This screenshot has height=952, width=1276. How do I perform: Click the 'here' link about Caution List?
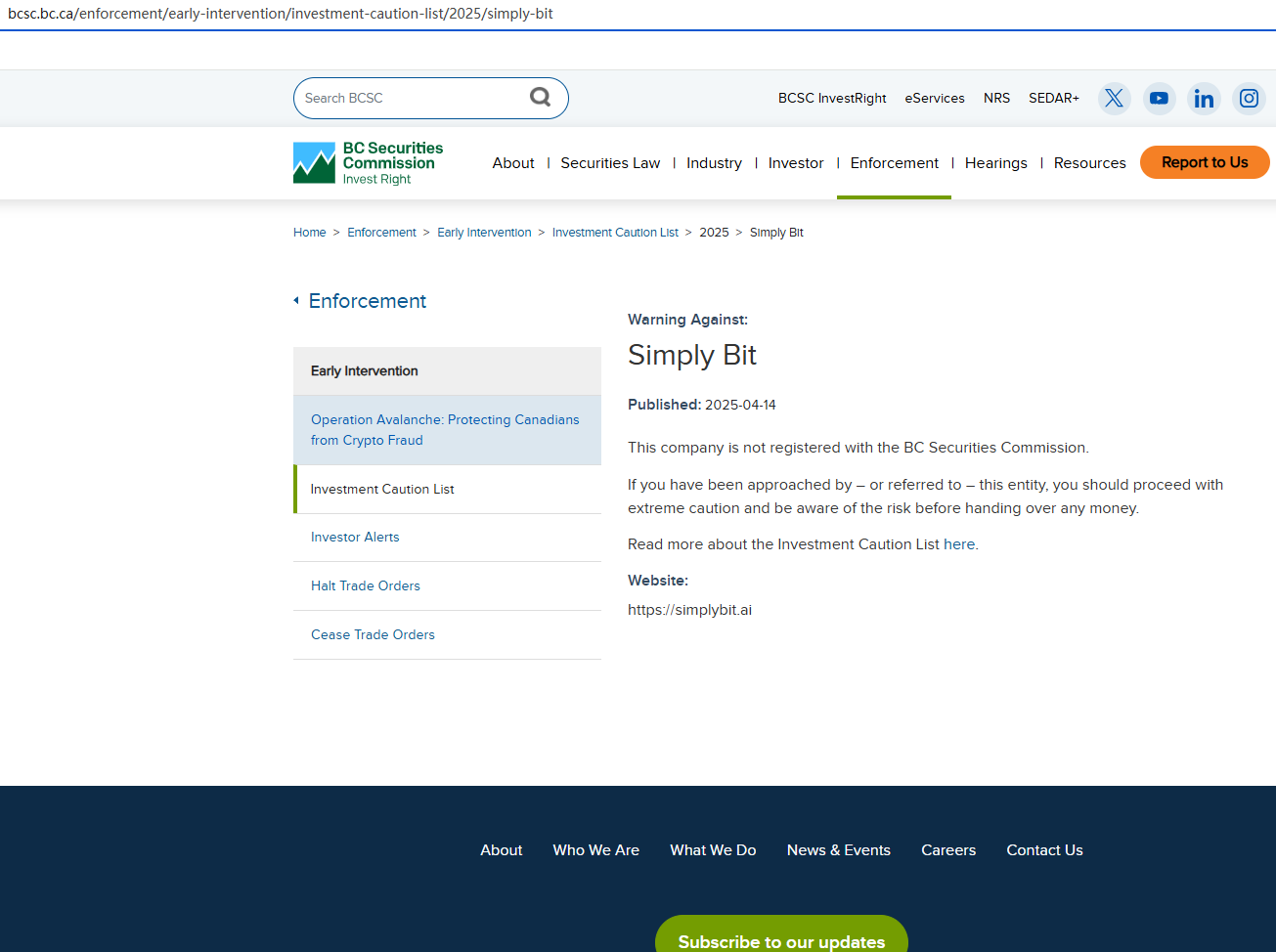click(959, 544)
